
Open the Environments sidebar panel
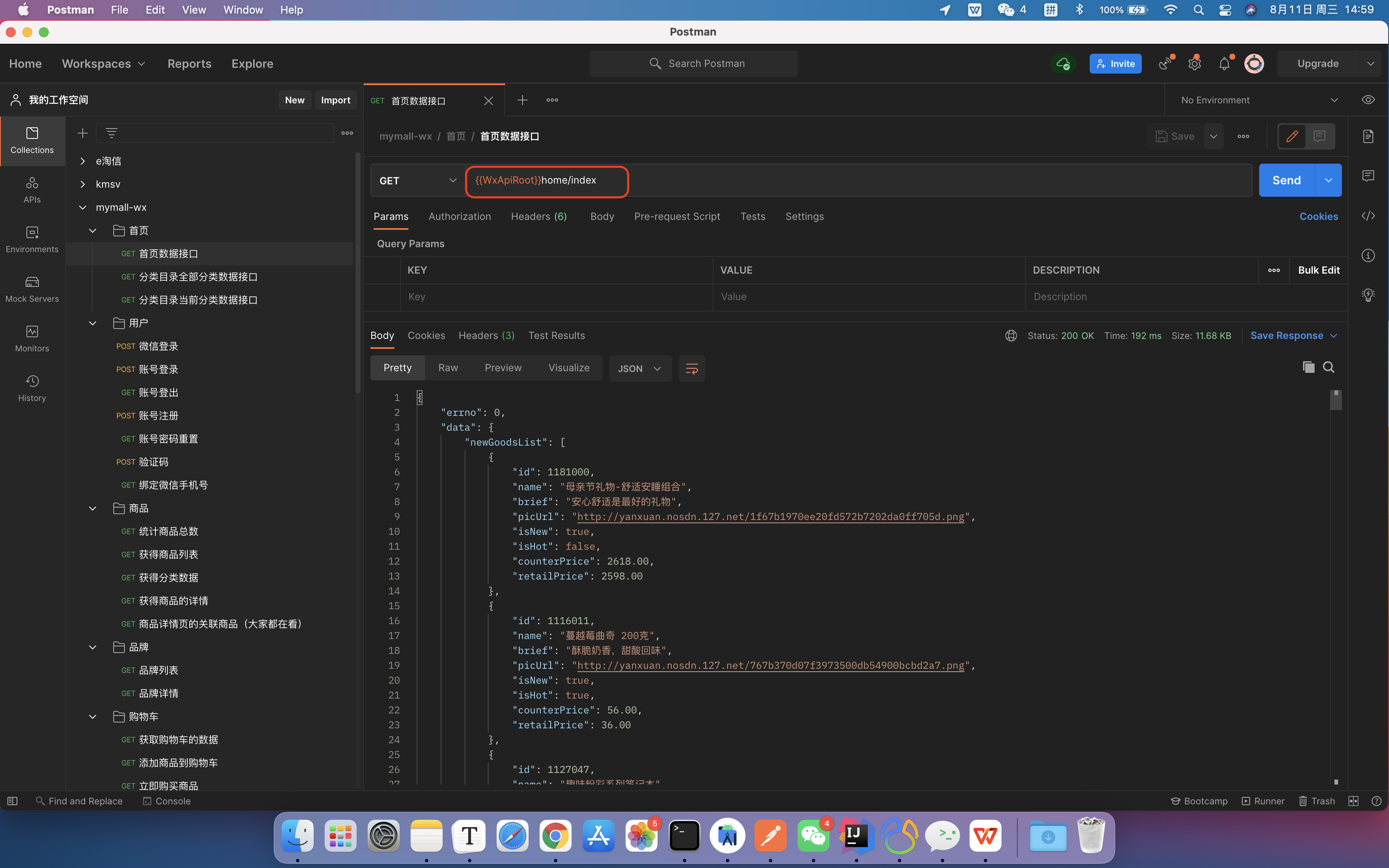tap(32, 239)
